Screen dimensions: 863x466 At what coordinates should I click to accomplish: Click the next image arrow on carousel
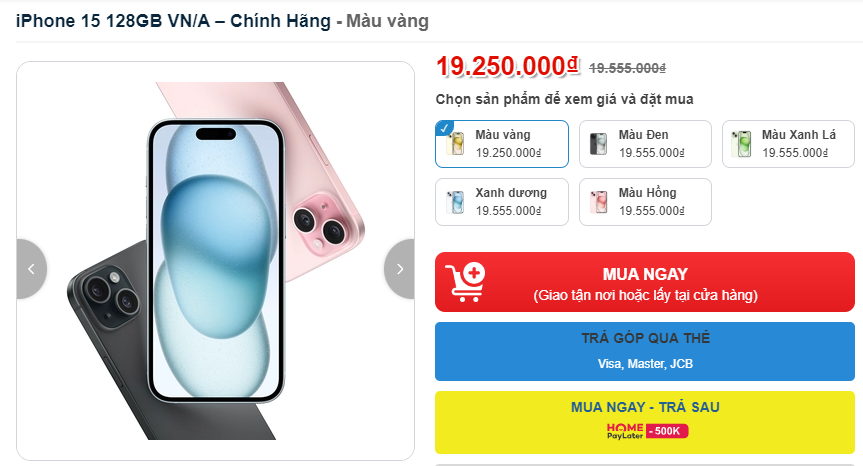400,269
